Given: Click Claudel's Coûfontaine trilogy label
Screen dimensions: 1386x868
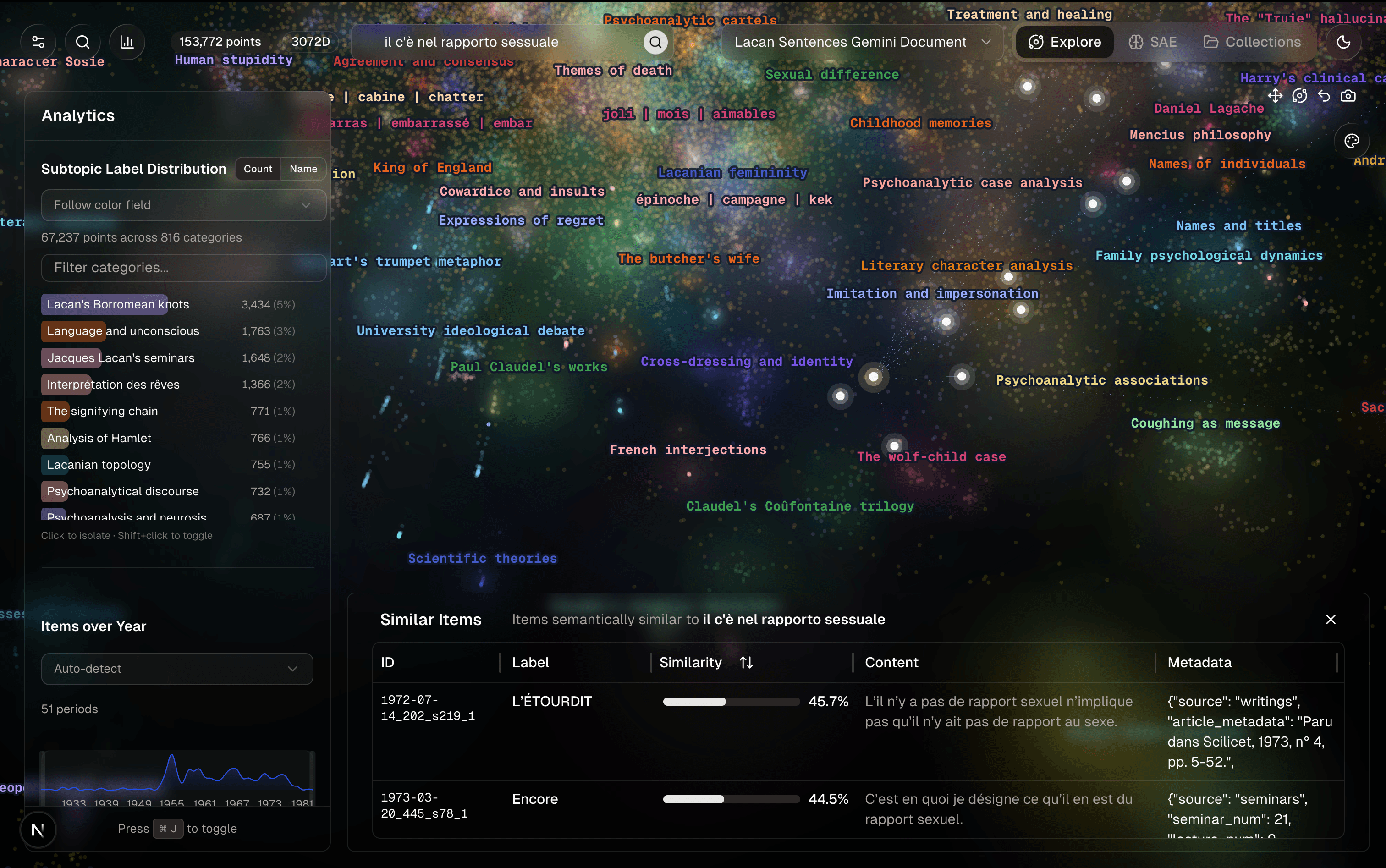Looking at the screenshot, I should coord(800,506).
